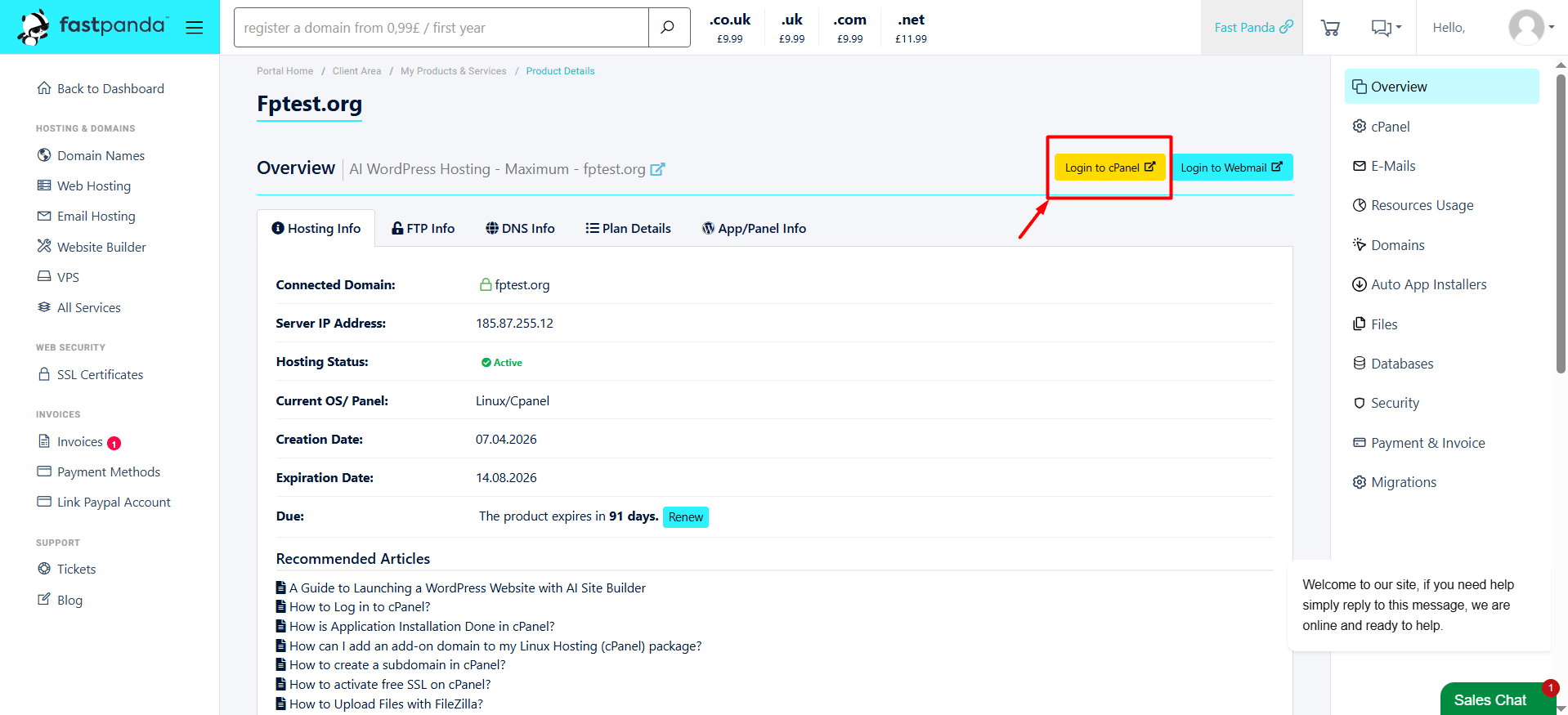Open Auto App Installers
This screenshot has height=715, width=1568.
1419,284
